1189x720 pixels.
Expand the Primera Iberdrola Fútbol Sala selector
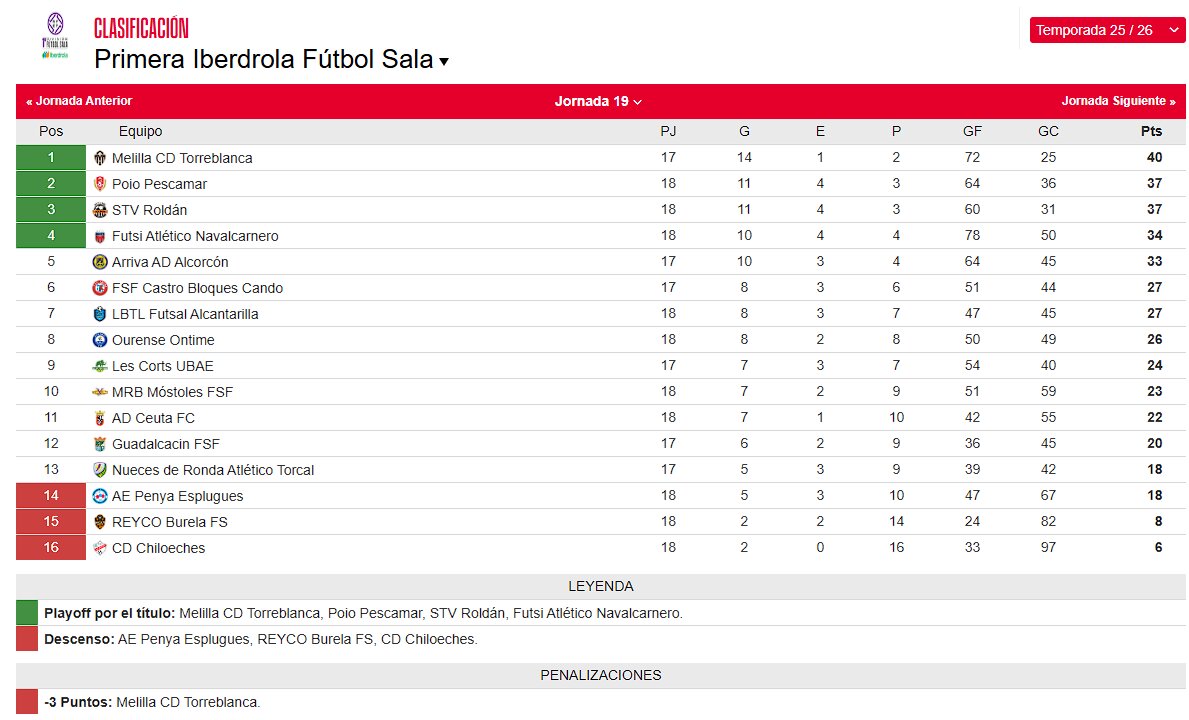[268, 60]
